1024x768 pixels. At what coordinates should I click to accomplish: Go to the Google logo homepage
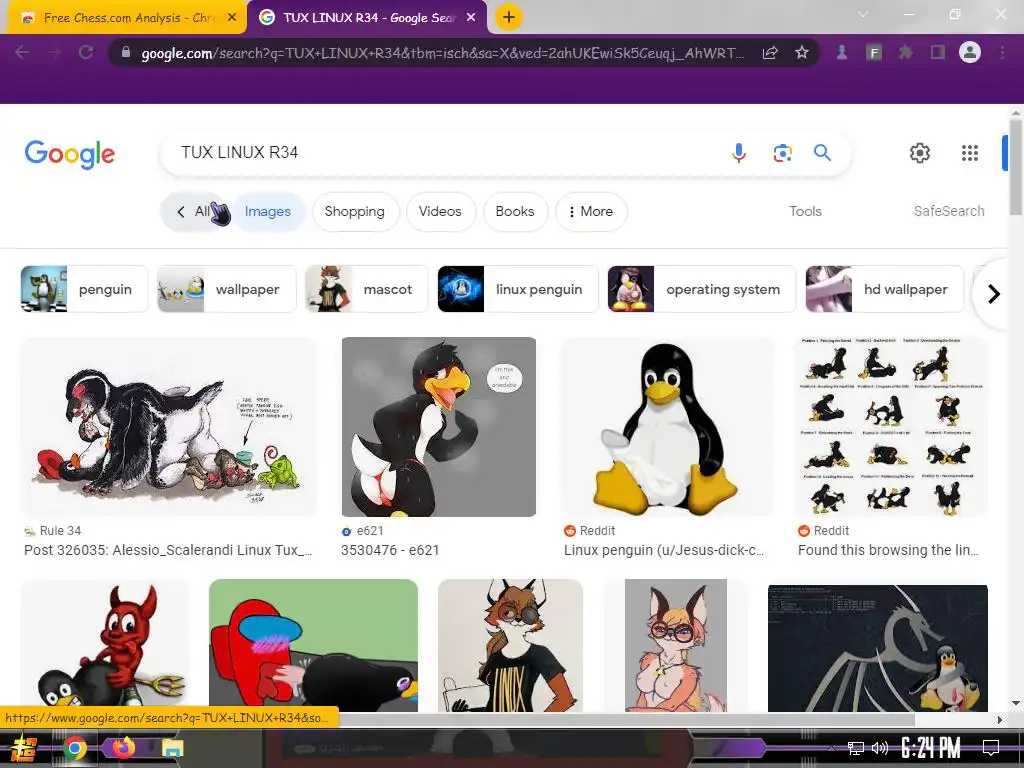(70, 154)
